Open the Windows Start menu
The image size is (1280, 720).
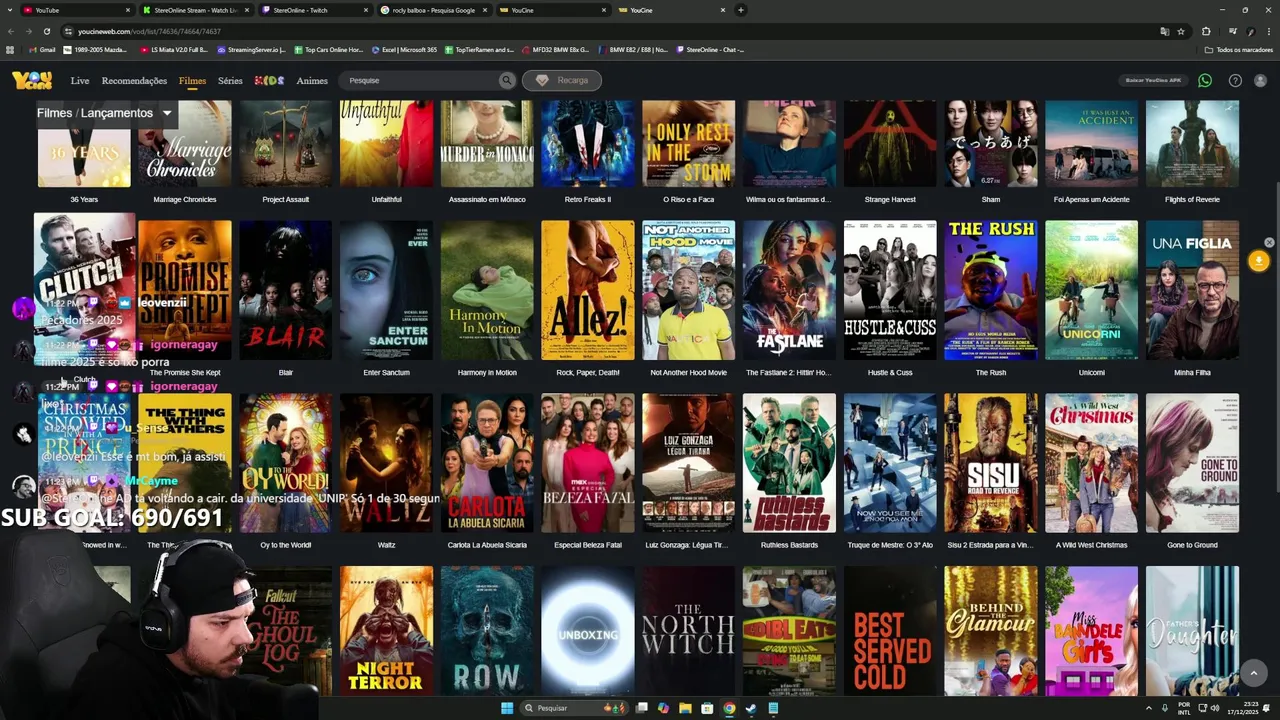[x=507, y=708]
